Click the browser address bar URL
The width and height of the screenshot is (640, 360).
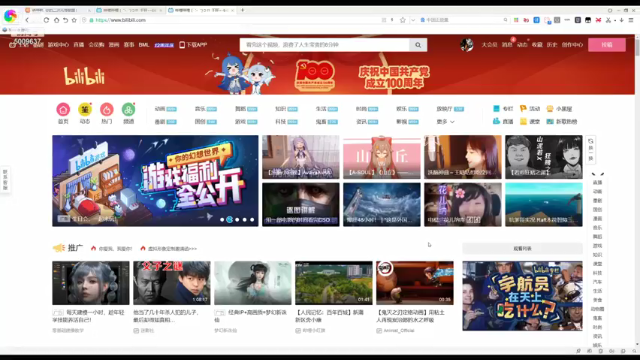[120, 20]
